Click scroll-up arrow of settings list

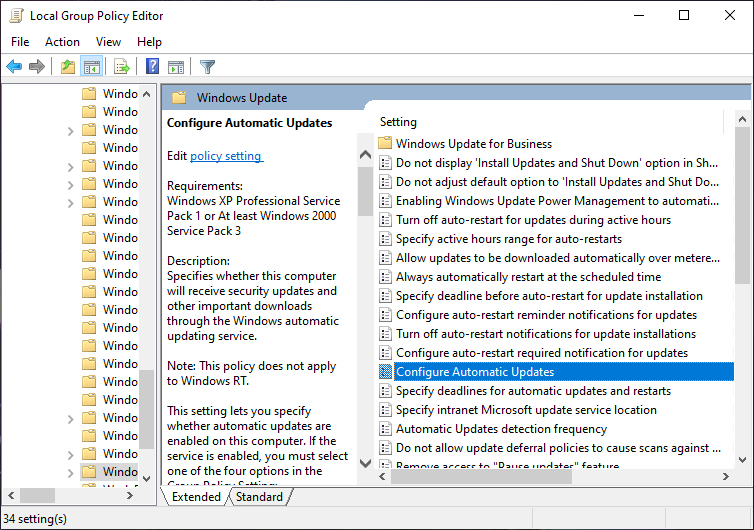pyautogui.click(x=742, y=119)
